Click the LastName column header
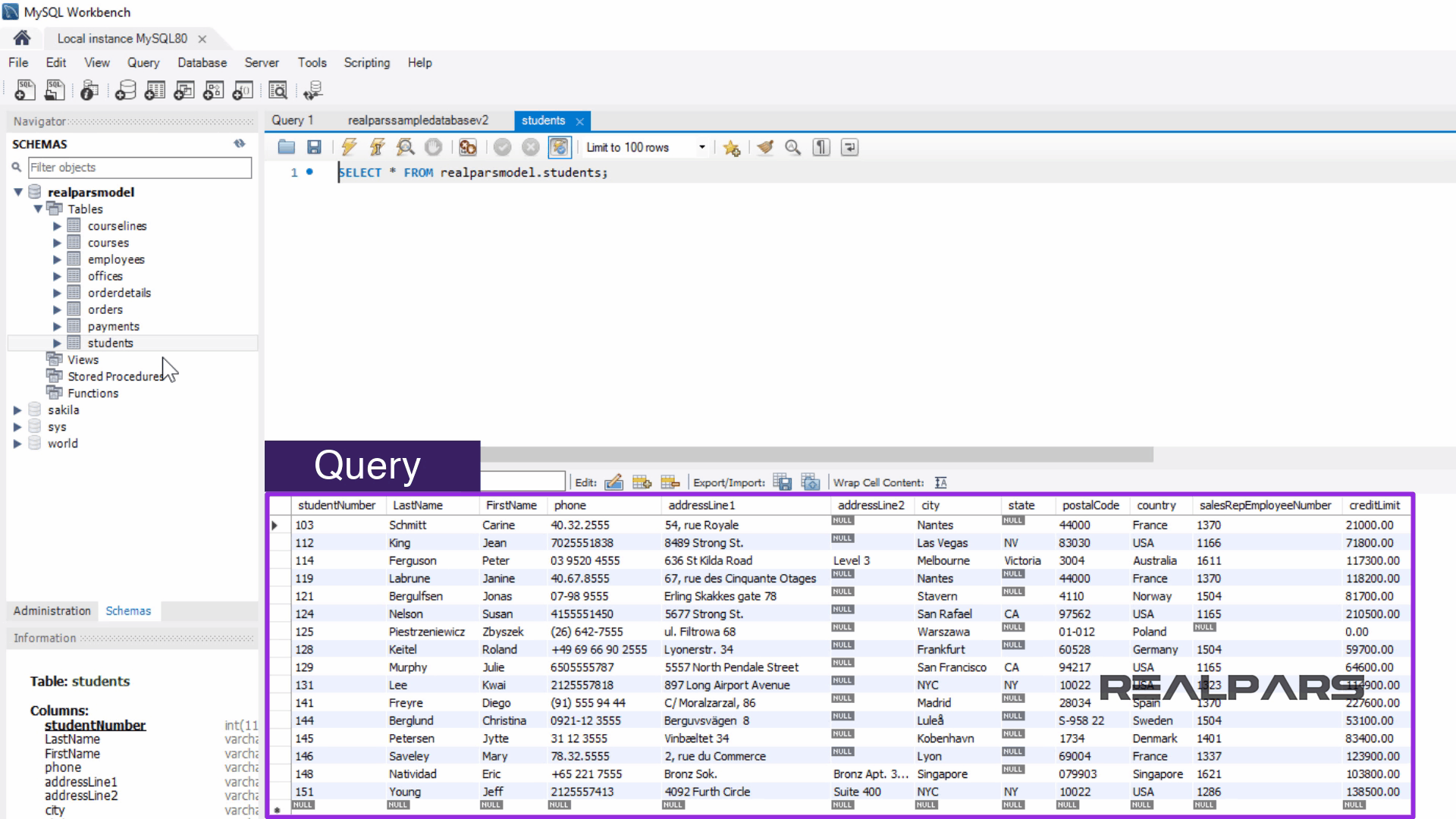The width and height of the screenshot is (1456, 819). coord(418,505)
